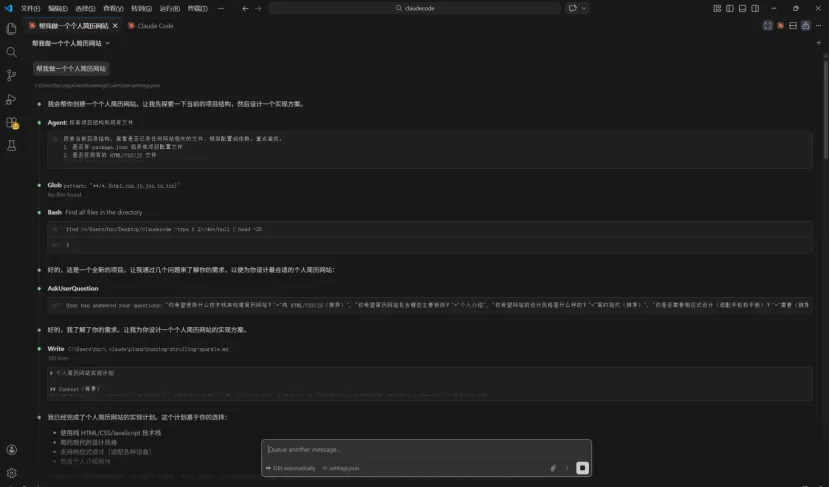This screenshot has height=487, width=830.
Task: Open the 运行(R) menu
Action: tap(169, 8)
